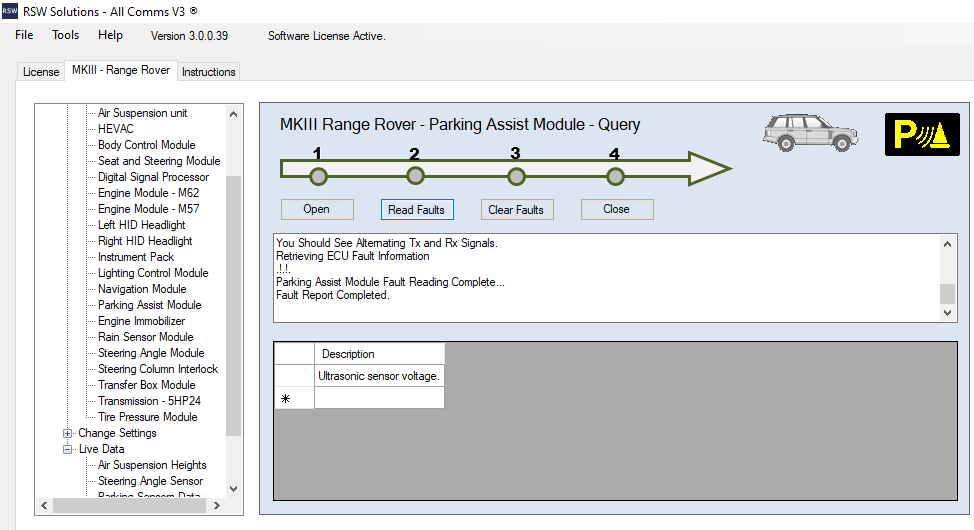The height and width of the screenshot is (530, 974).
Task: Click the tree panel scroll down arrow
Action: tap(234, 489)
